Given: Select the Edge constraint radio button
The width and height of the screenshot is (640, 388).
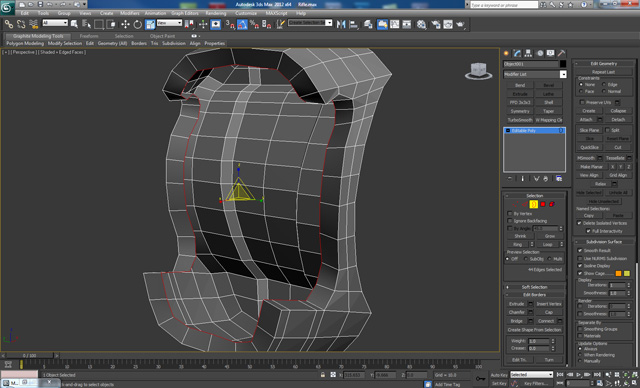Looking at the screenshot, I should point(604,84).
